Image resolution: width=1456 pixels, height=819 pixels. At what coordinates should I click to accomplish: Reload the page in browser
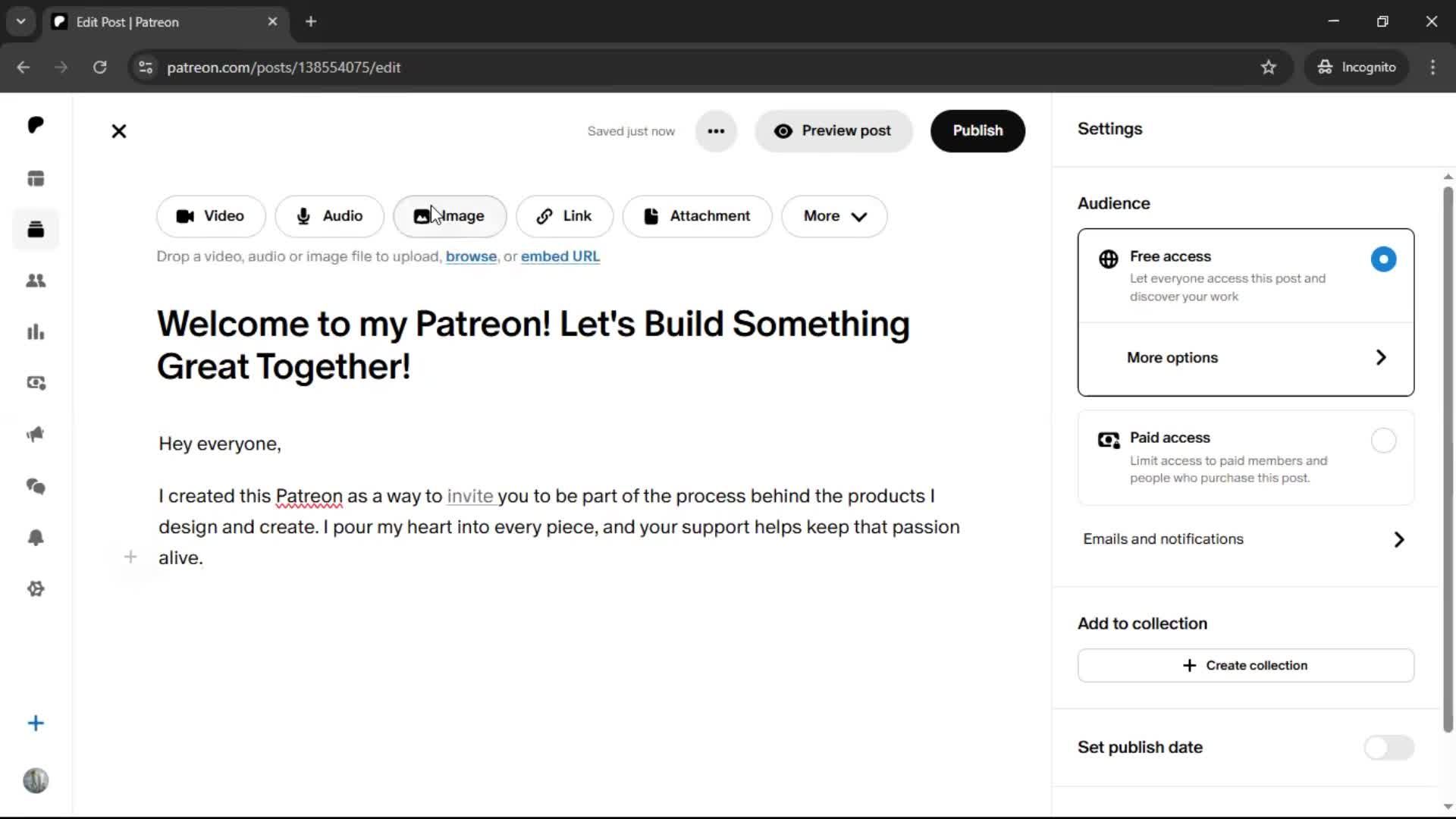tap(99, 67)
